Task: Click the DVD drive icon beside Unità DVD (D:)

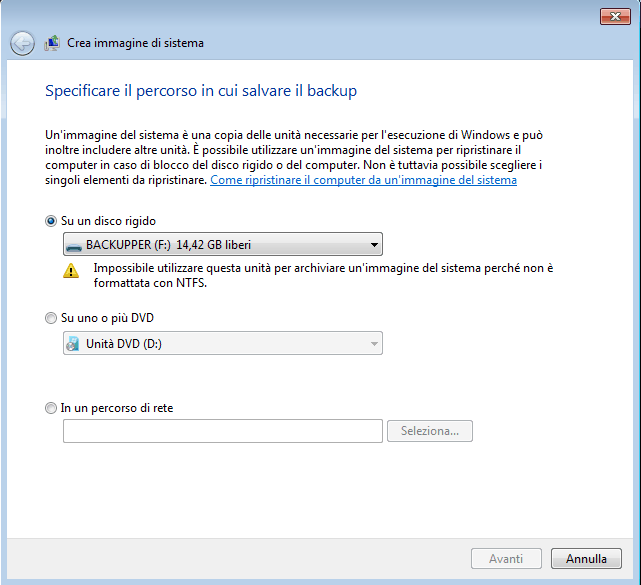Action: tap(73, 344)
